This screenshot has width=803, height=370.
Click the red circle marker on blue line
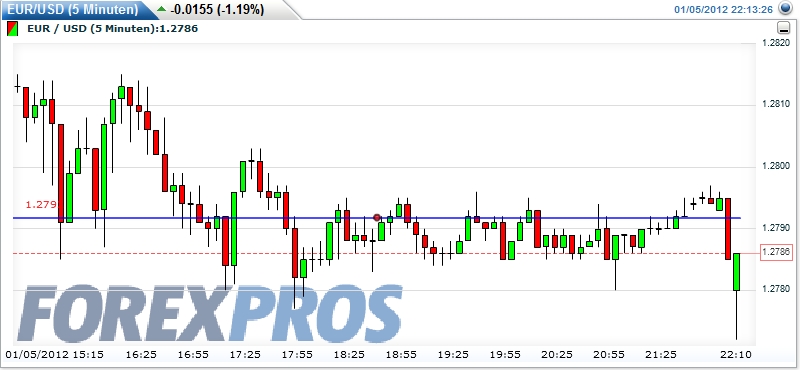tap(377, 218)
